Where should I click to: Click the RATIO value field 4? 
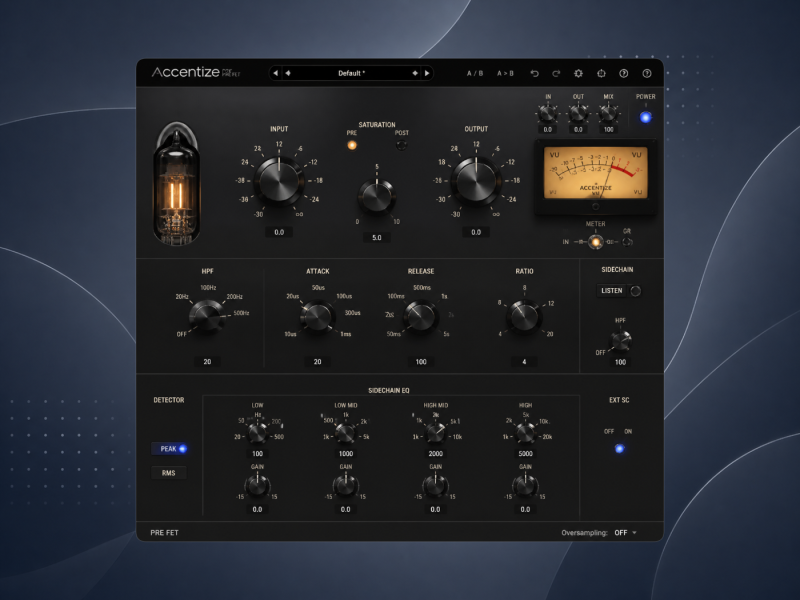click(524, 362)
